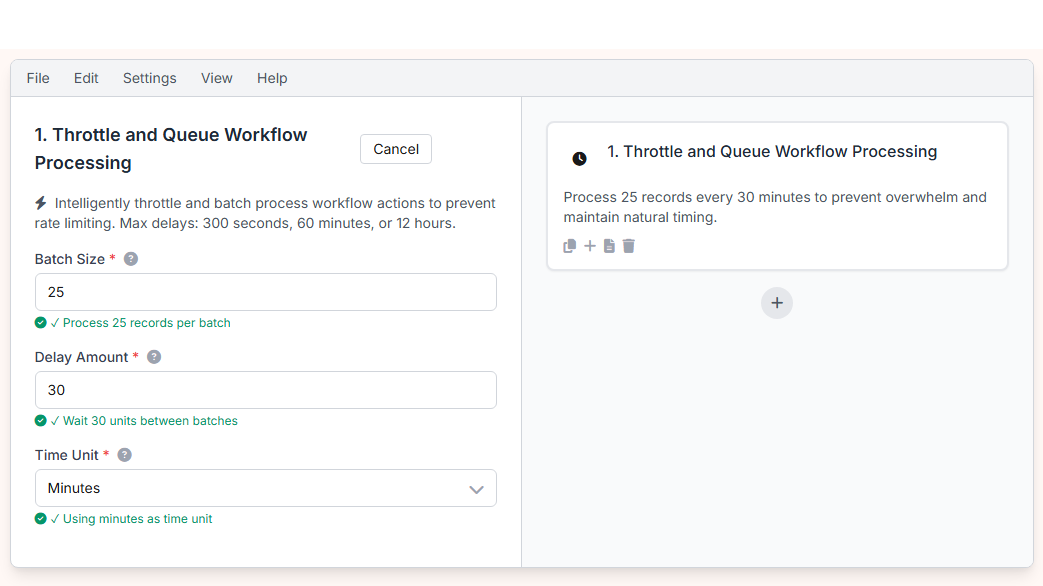Click the plus icon inside the workflow card
1043x586 pixels.
pyautogui.click(x=589, y=245)
